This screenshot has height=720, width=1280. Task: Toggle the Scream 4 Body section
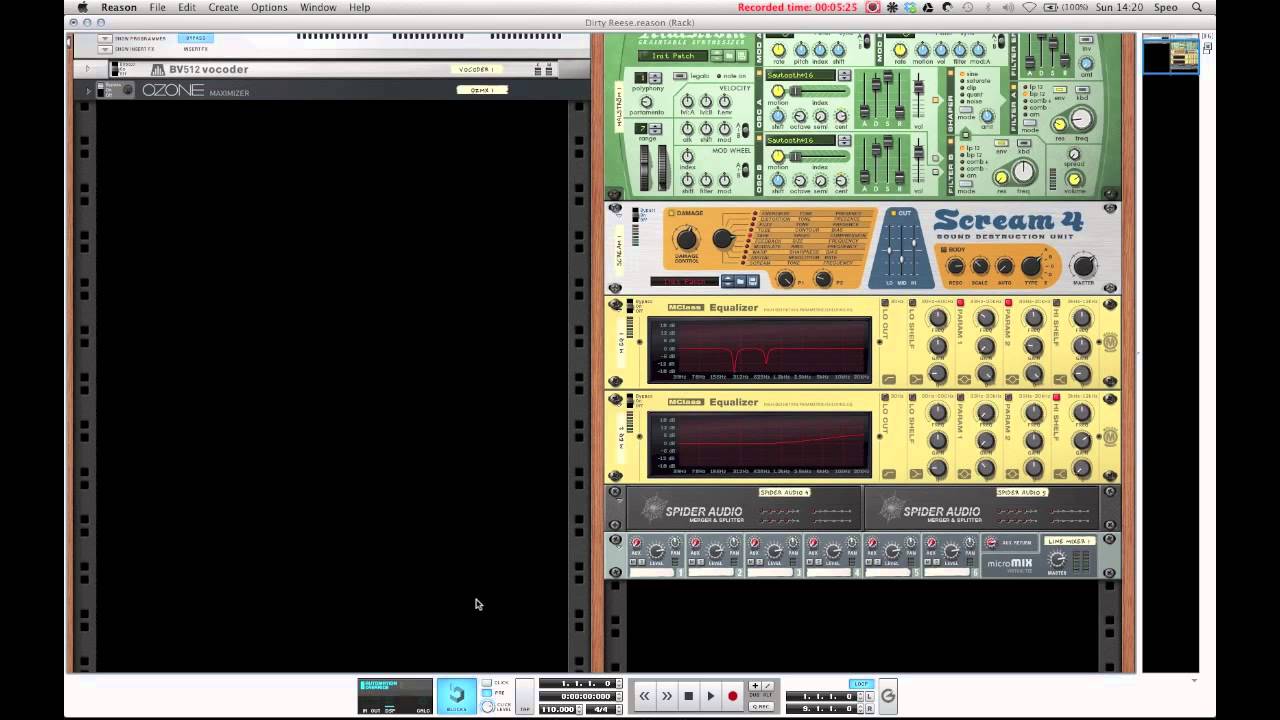942,248
